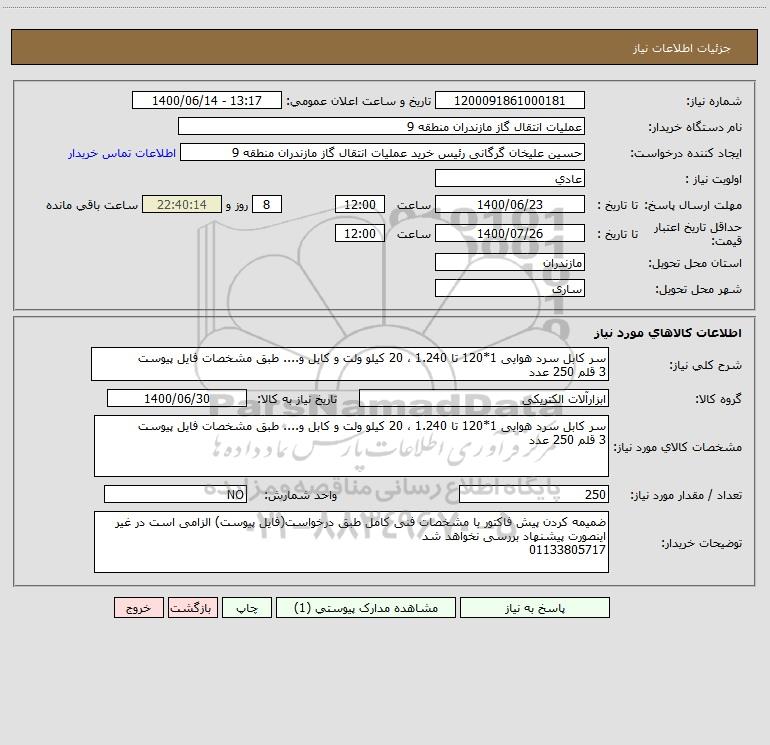The height and width of the screenshot is (745, 770).
Task: Click the شهر محل تحویل label
Action: [698, 289]
